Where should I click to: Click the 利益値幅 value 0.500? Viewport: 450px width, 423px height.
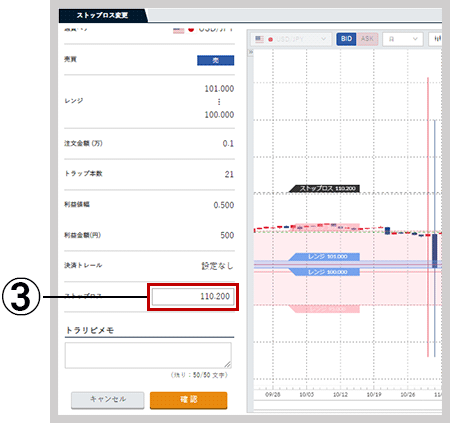coord(224,205)
